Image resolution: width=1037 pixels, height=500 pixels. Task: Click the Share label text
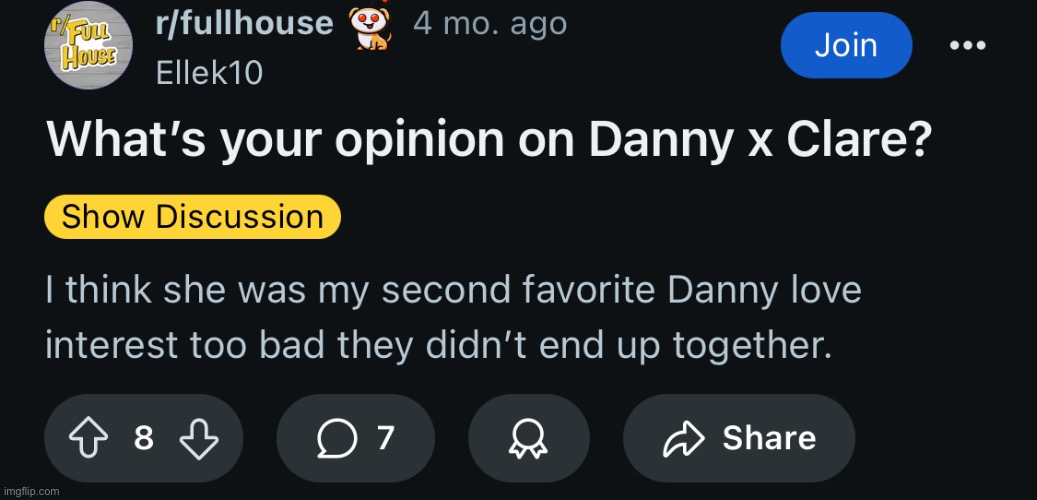(769, 438)
